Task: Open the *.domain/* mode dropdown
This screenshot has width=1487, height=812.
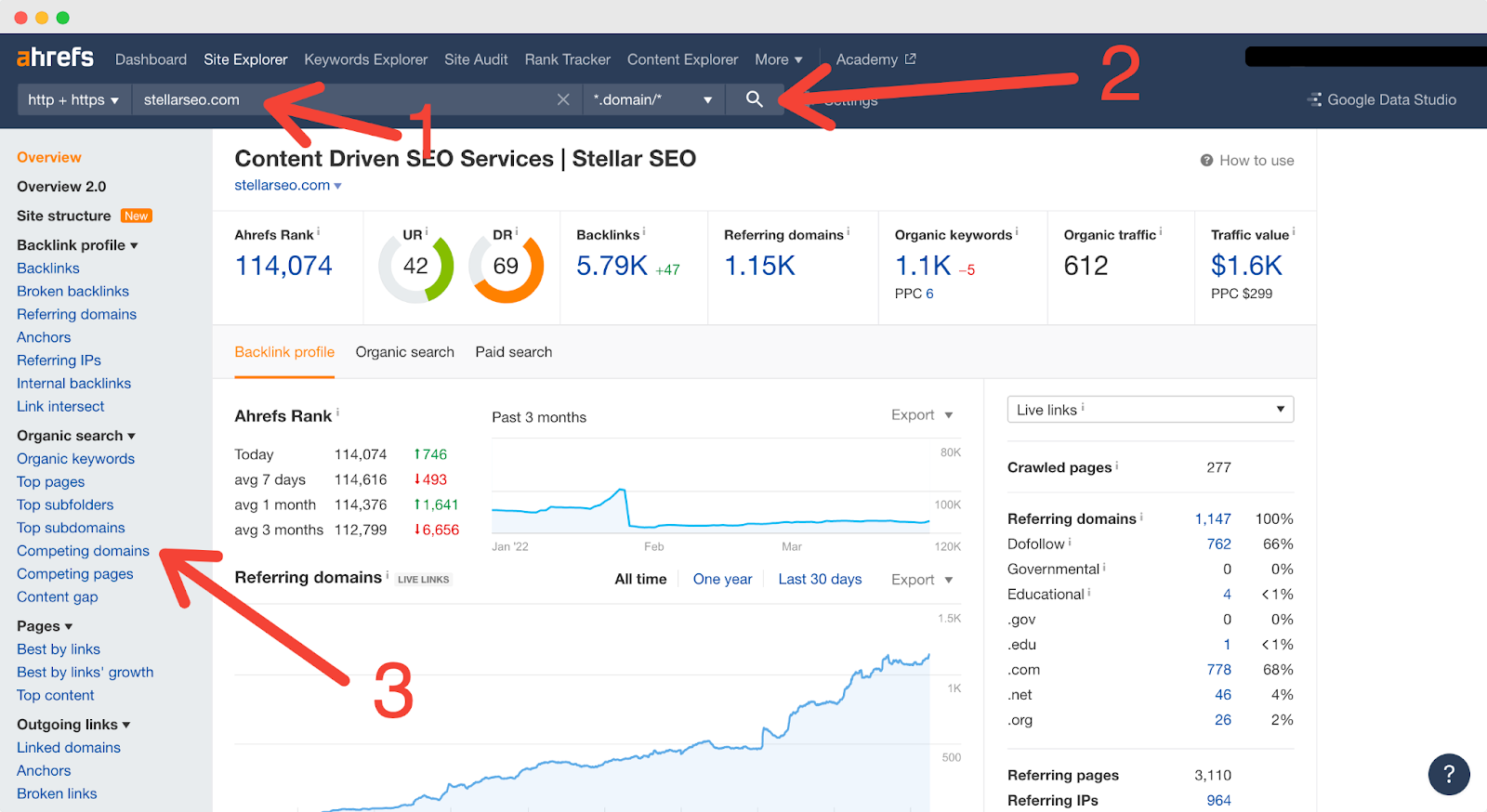Action: click(x=653, y=99)
